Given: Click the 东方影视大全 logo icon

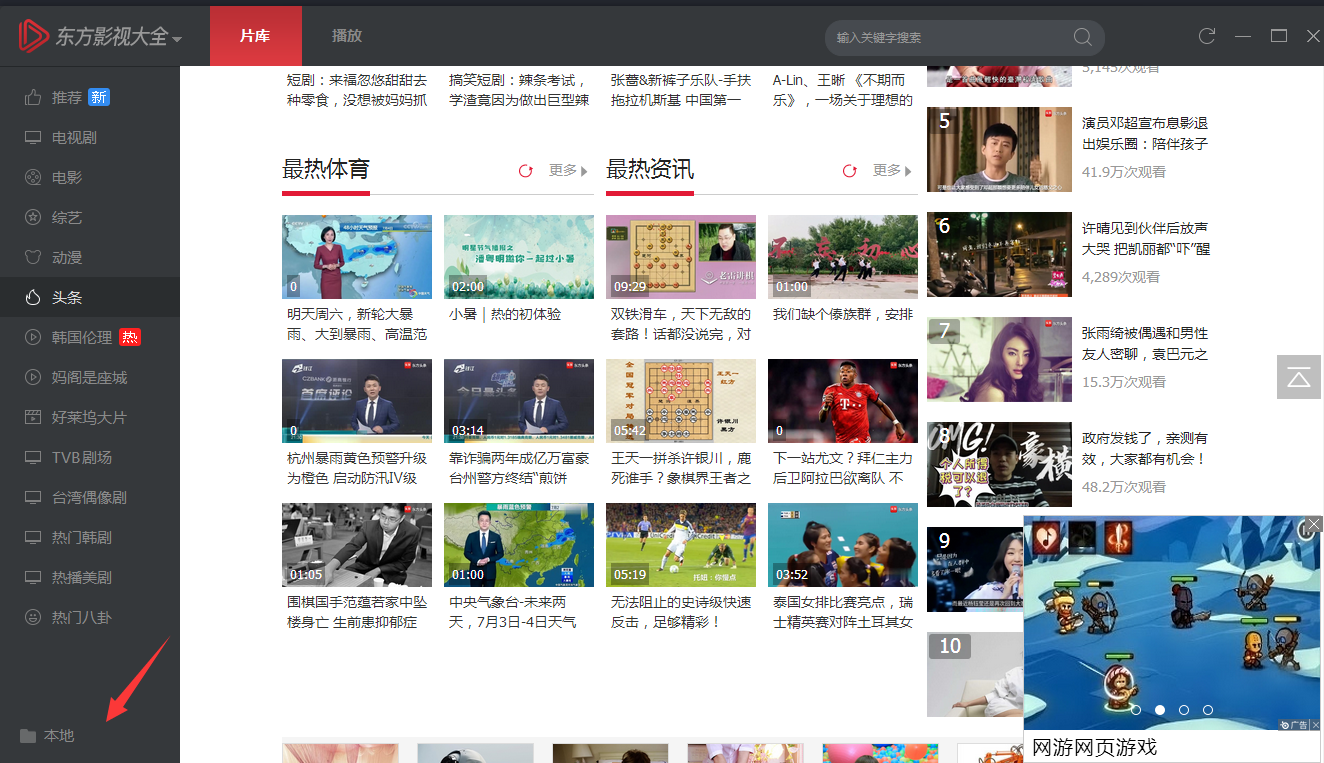Looking at the screenshot, I should pos(32,36).
